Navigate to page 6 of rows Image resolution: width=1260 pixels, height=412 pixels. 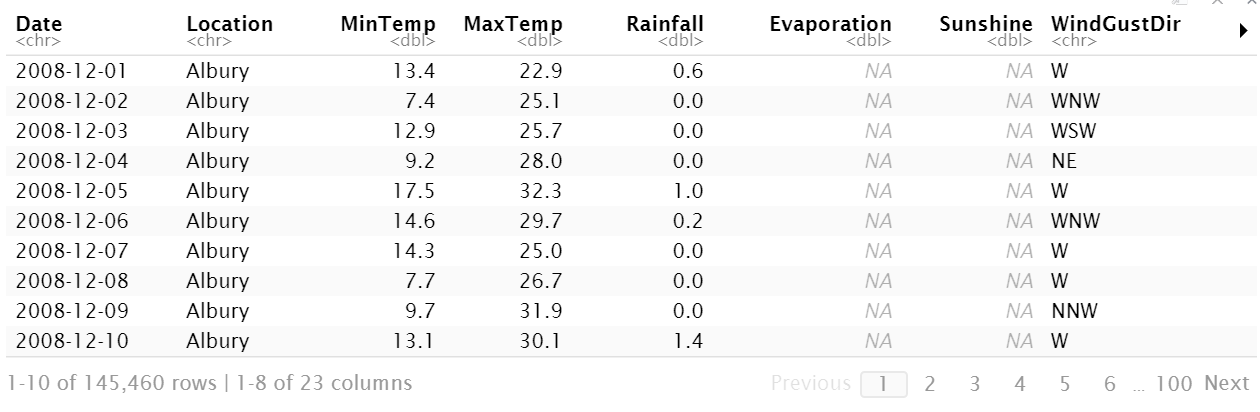pyautogui.click(x=1109, y=383)
